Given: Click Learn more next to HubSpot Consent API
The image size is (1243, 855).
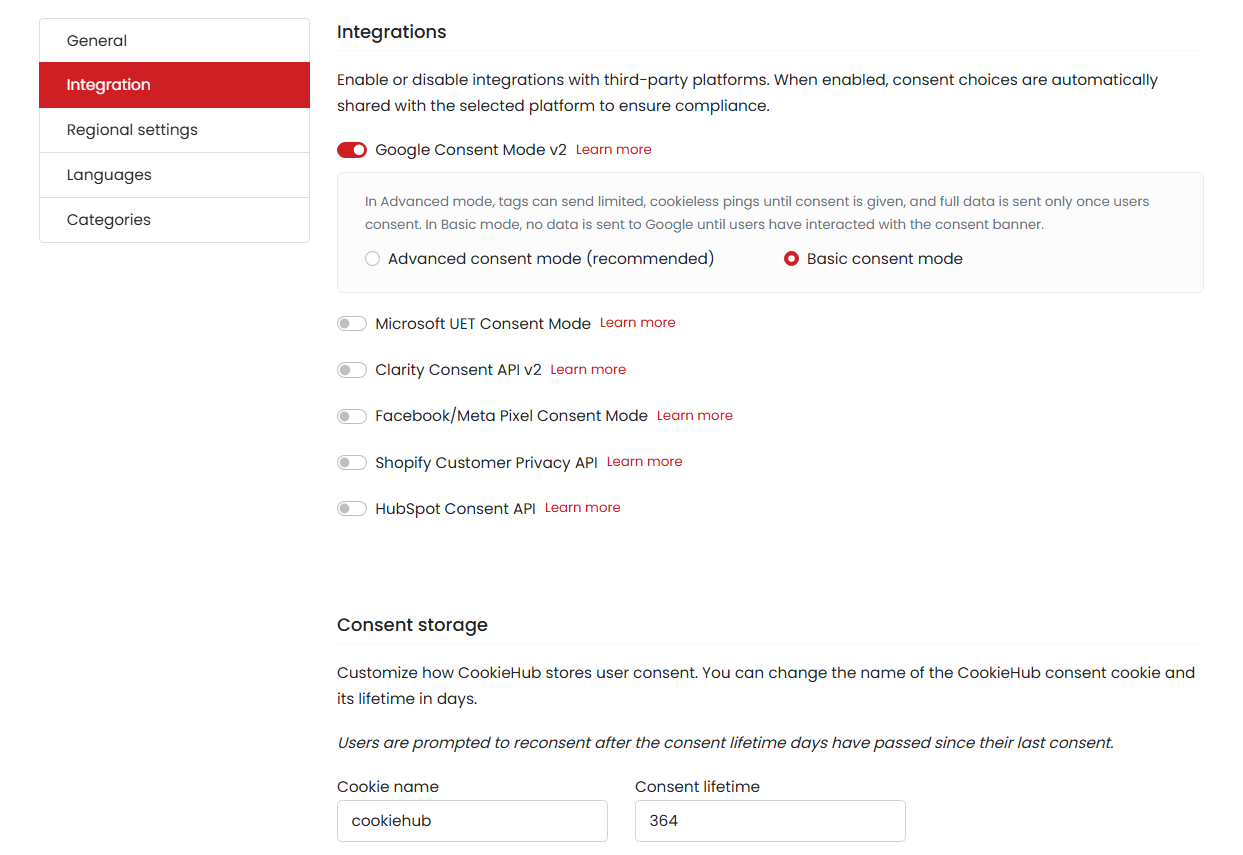Looking at the screenshot, I should pos(583,507).
